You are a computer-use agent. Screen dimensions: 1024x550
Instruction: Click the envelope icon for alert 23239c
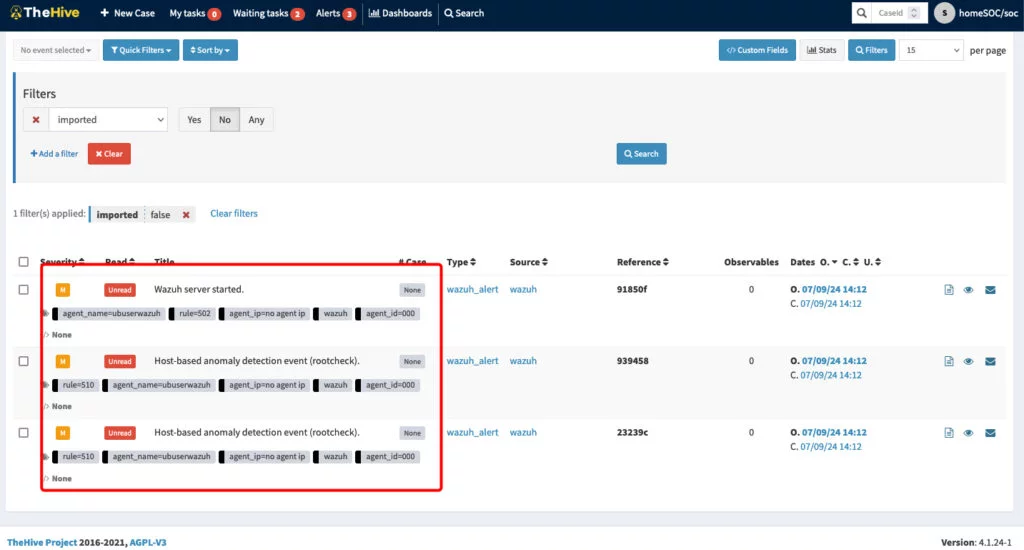991,433
